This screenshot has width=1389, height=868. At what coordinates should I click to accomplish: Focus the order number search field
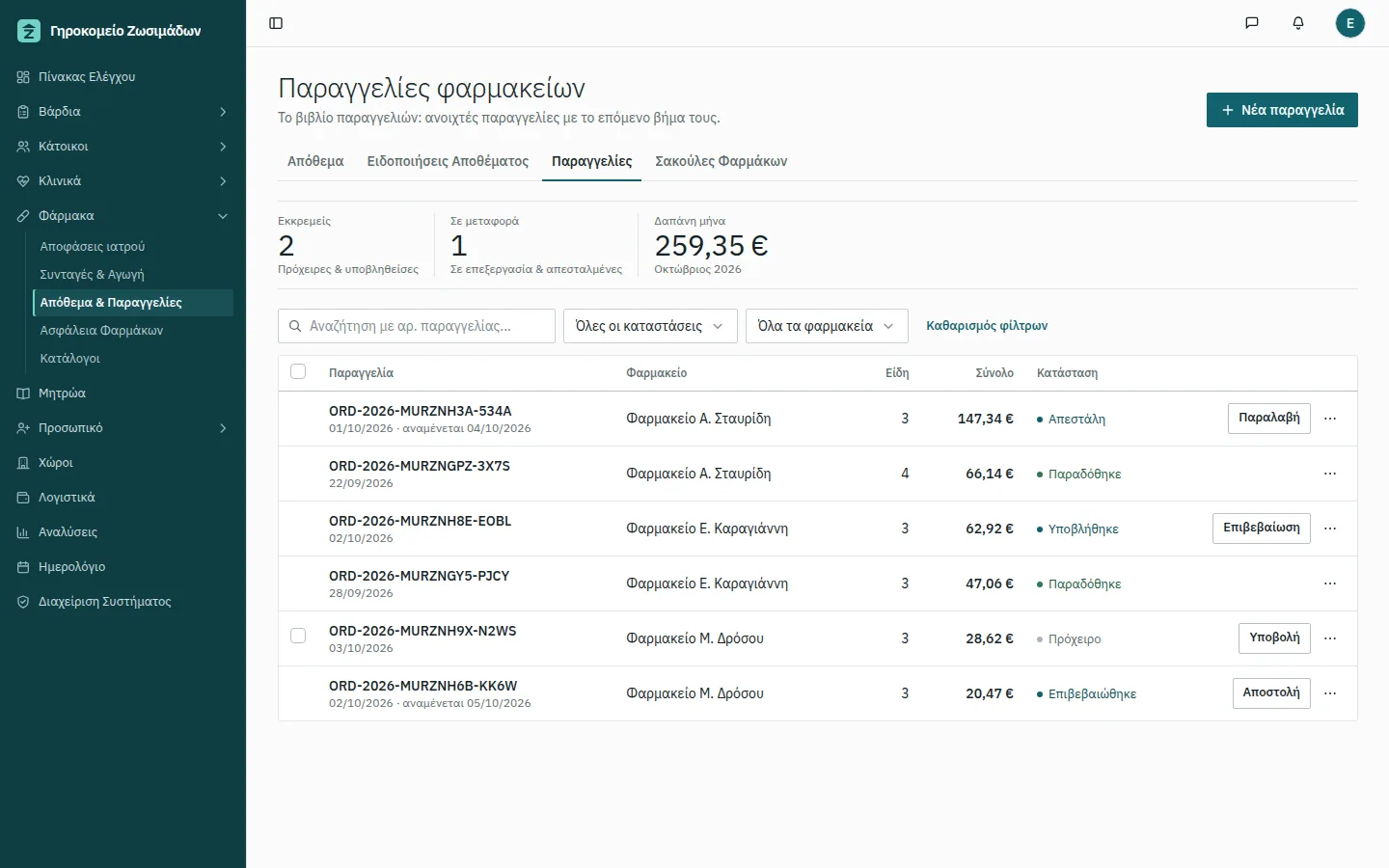pos(417,326)
